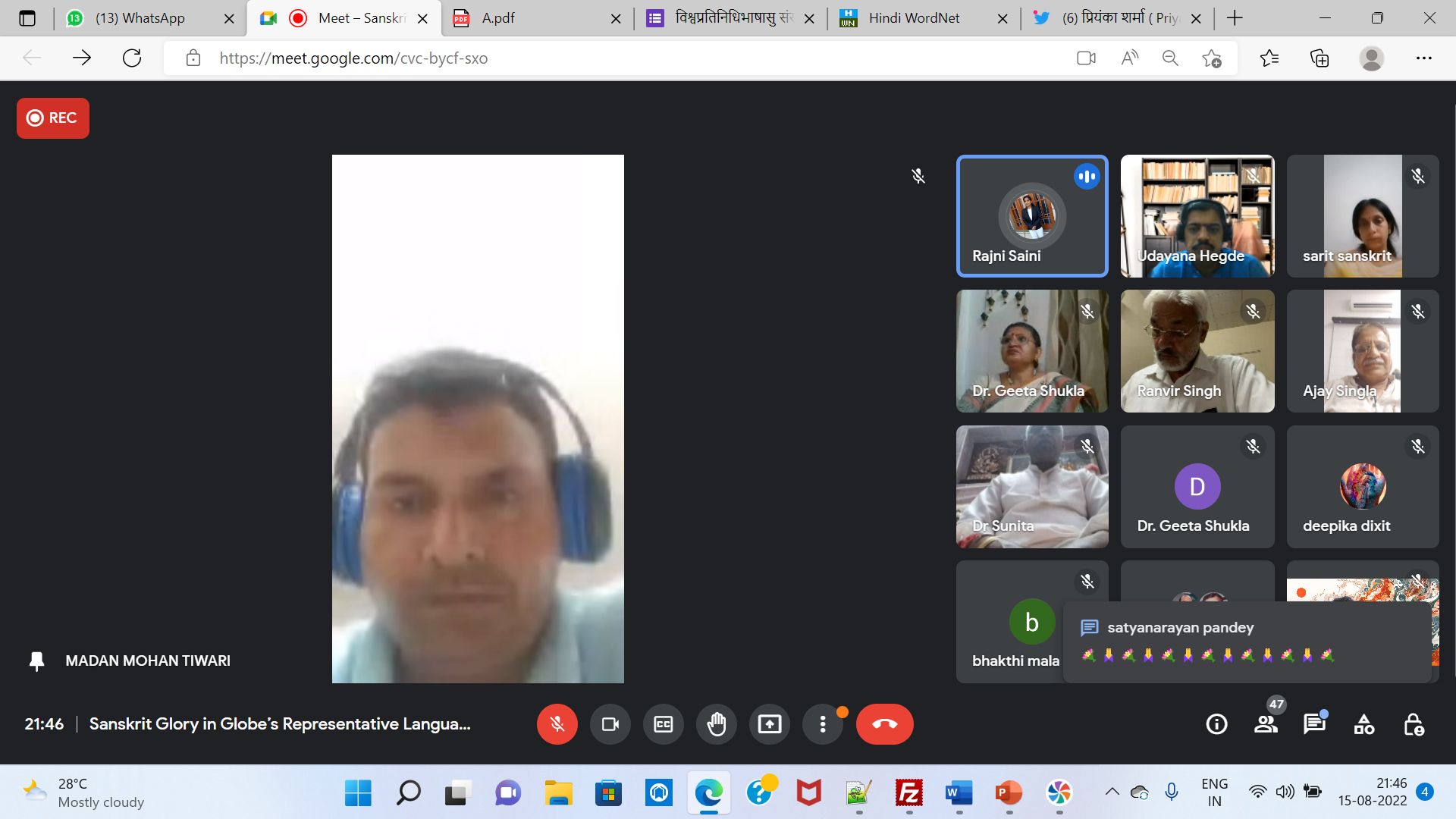Click the red REC recording indicator
The image size is (1456, 819).
pos(53,118)
